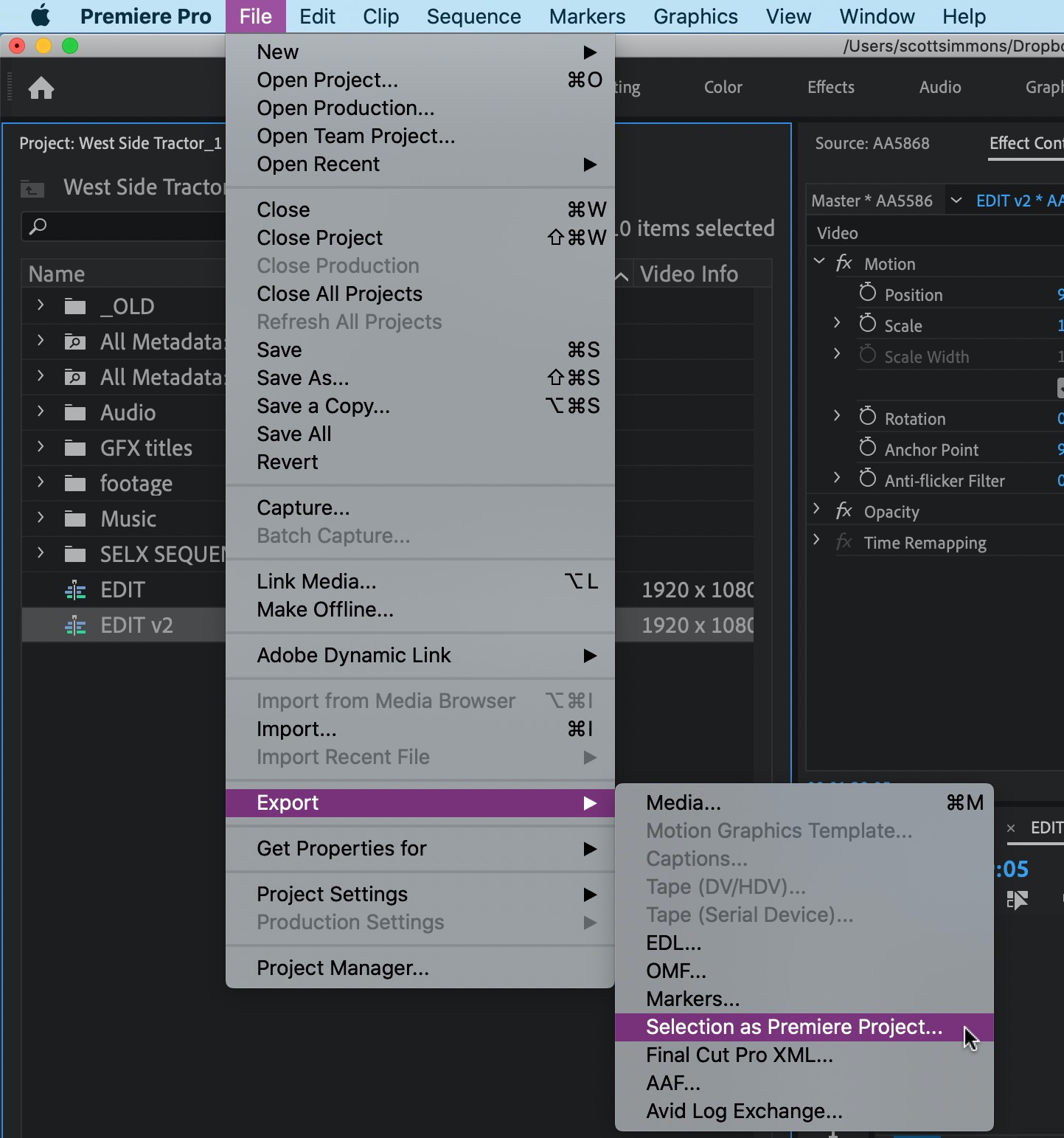Image resolution: width=1064 pixels, height=1138 pixels.
Task: Choose Export EDL option
Action: [x=804, y=943]
